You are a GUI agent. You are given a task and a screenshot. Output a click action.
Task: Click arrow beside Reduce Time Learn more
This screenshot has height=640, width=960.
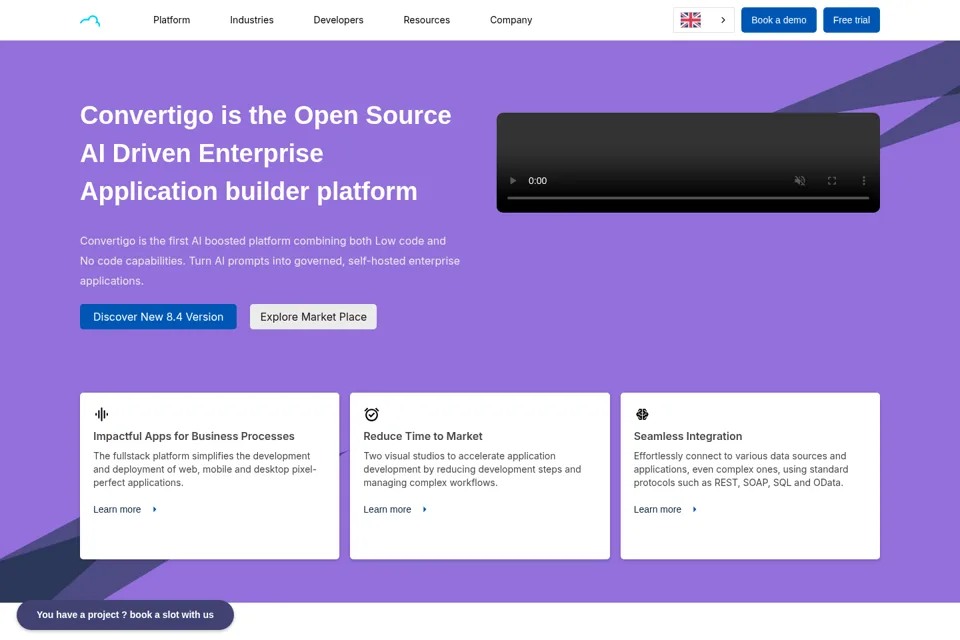point(425,510)
